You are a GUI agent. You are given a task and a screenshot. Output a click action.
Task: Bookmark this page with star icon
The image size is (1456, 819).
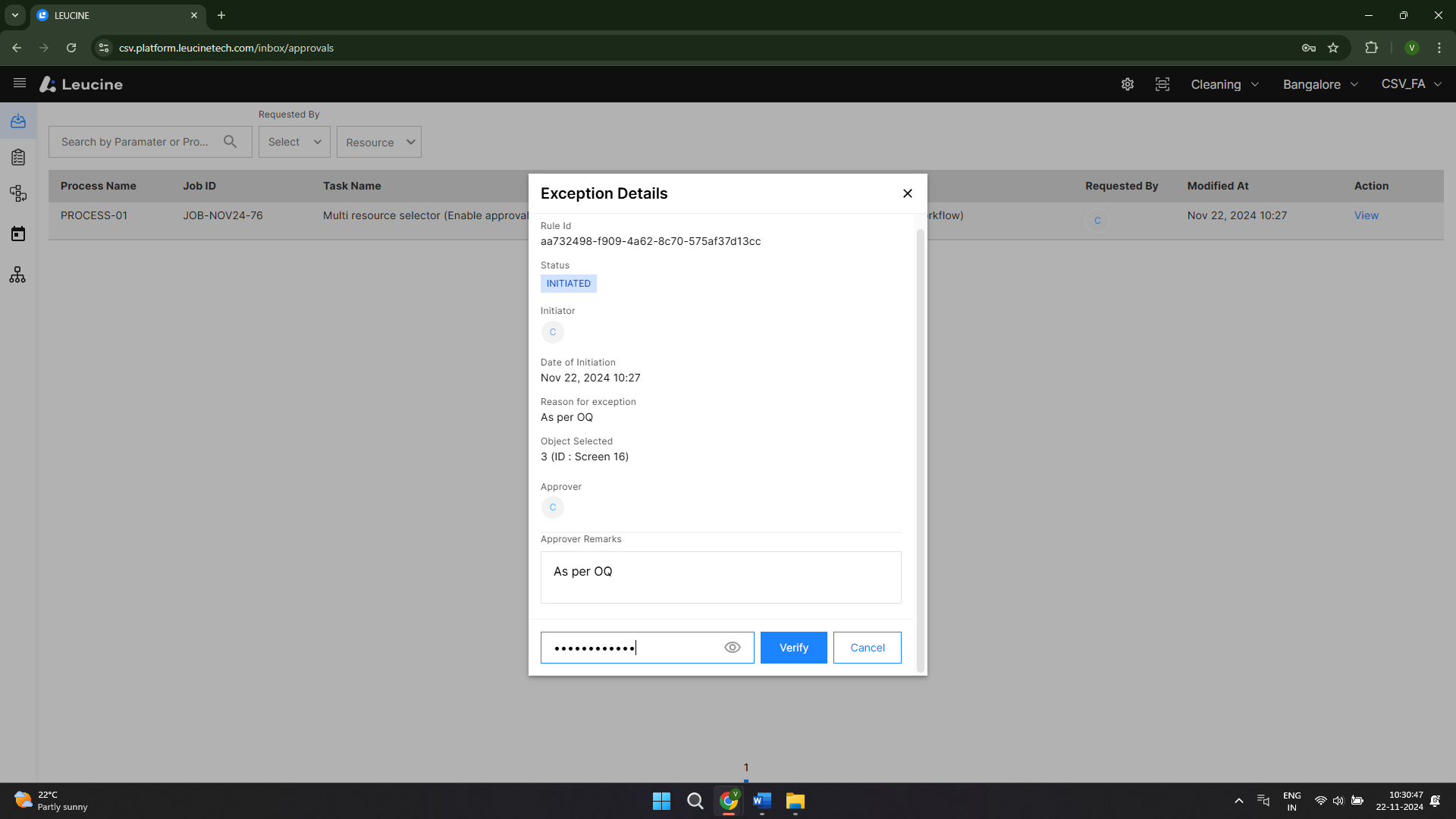1333,48
